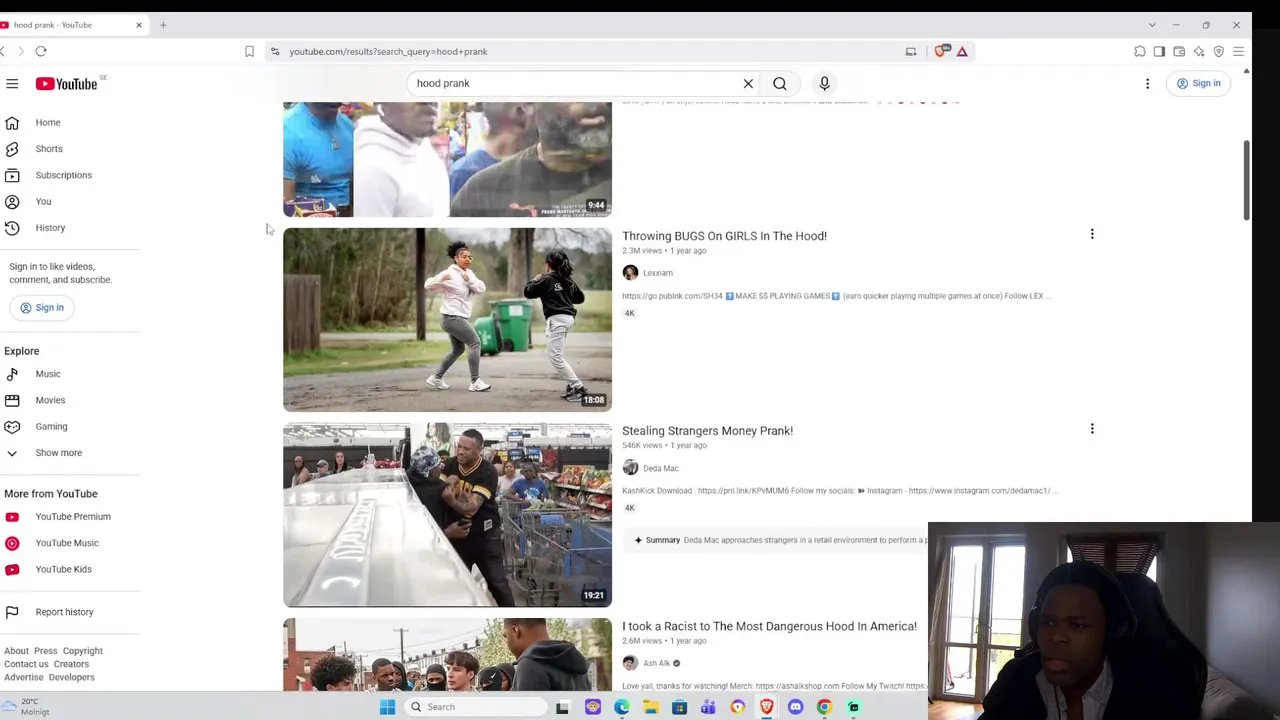Click the Creators footer link
The height and width of the screenshot is (720, 1280).
click(x=71, y=664)
